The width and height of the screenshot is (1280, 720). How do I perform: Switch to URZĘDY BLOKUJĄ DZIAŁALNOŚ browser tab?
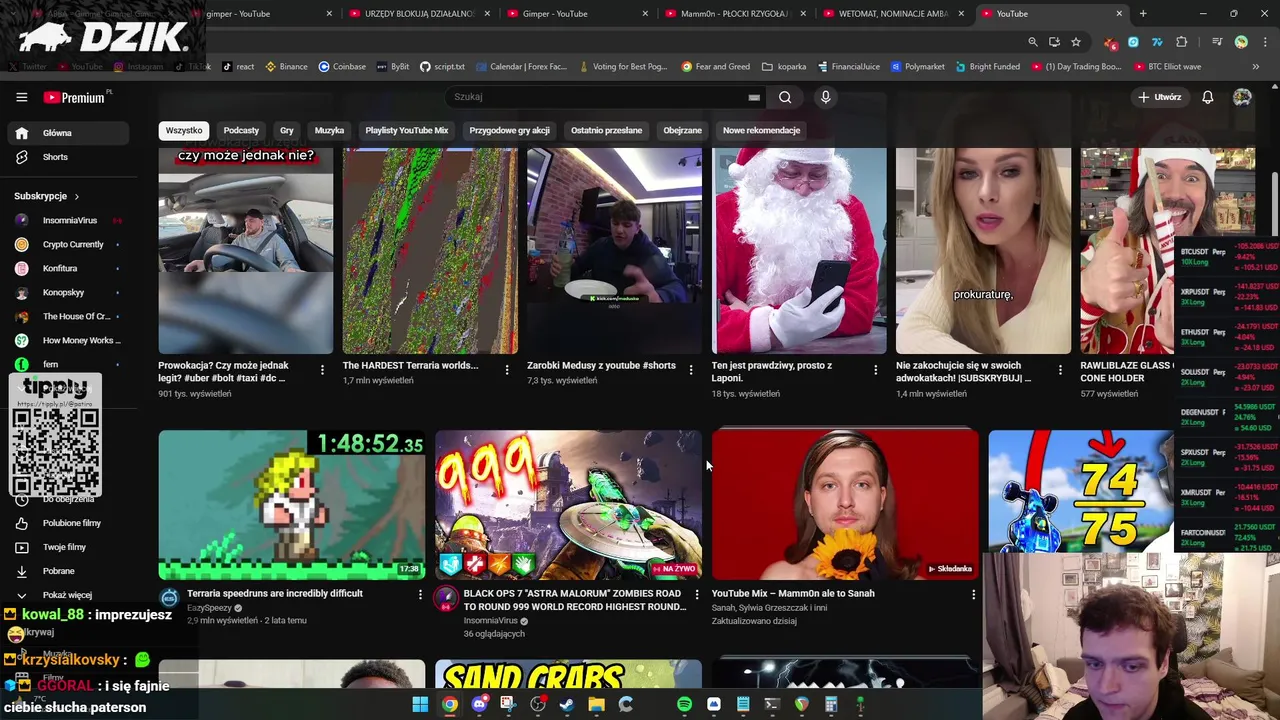pyautogui.click(x=419, y=14)
